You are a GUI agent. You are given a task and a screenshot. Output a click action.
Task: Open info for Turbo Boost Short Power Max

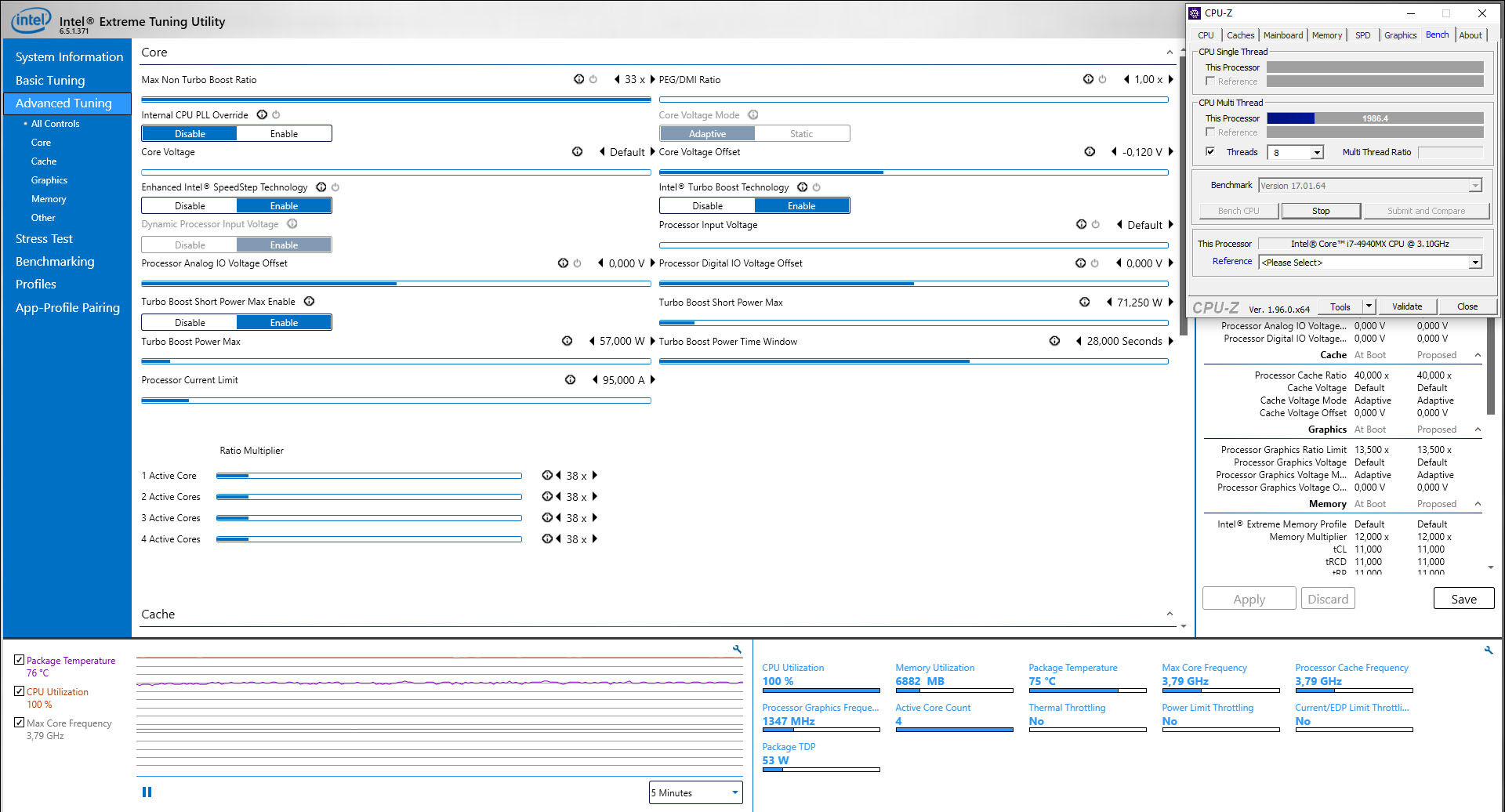[1084, 302]
